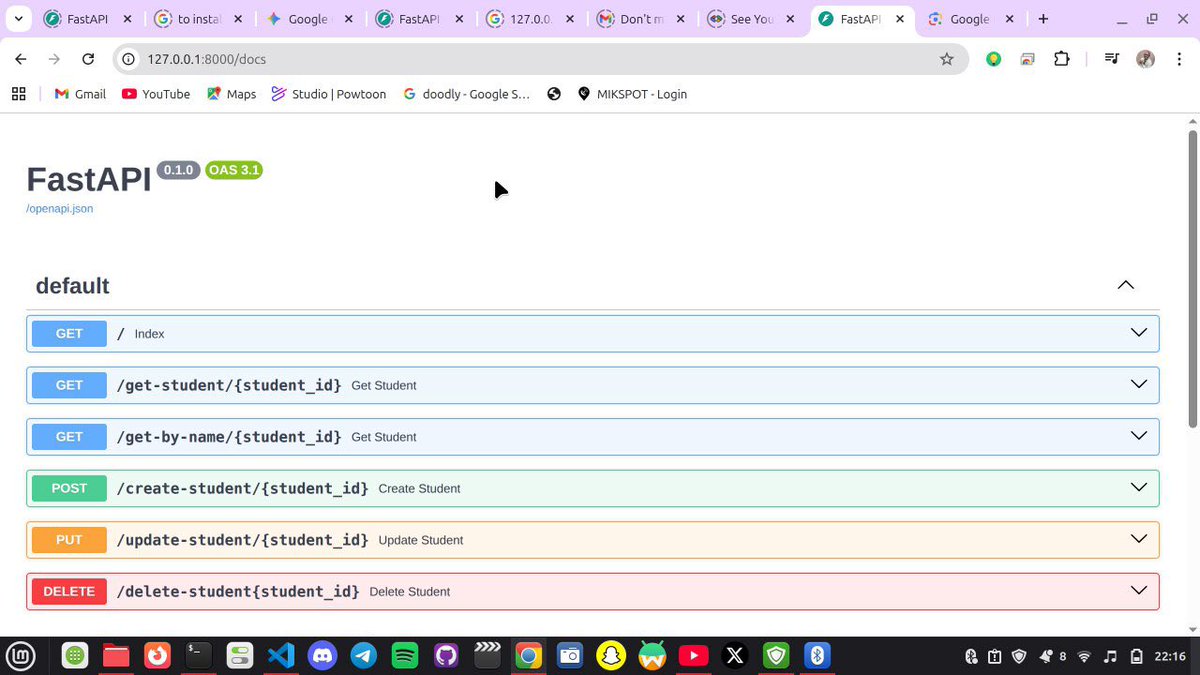Reload the FastAPI docs page
This screenshot has width=1200, height=675.
88,59
